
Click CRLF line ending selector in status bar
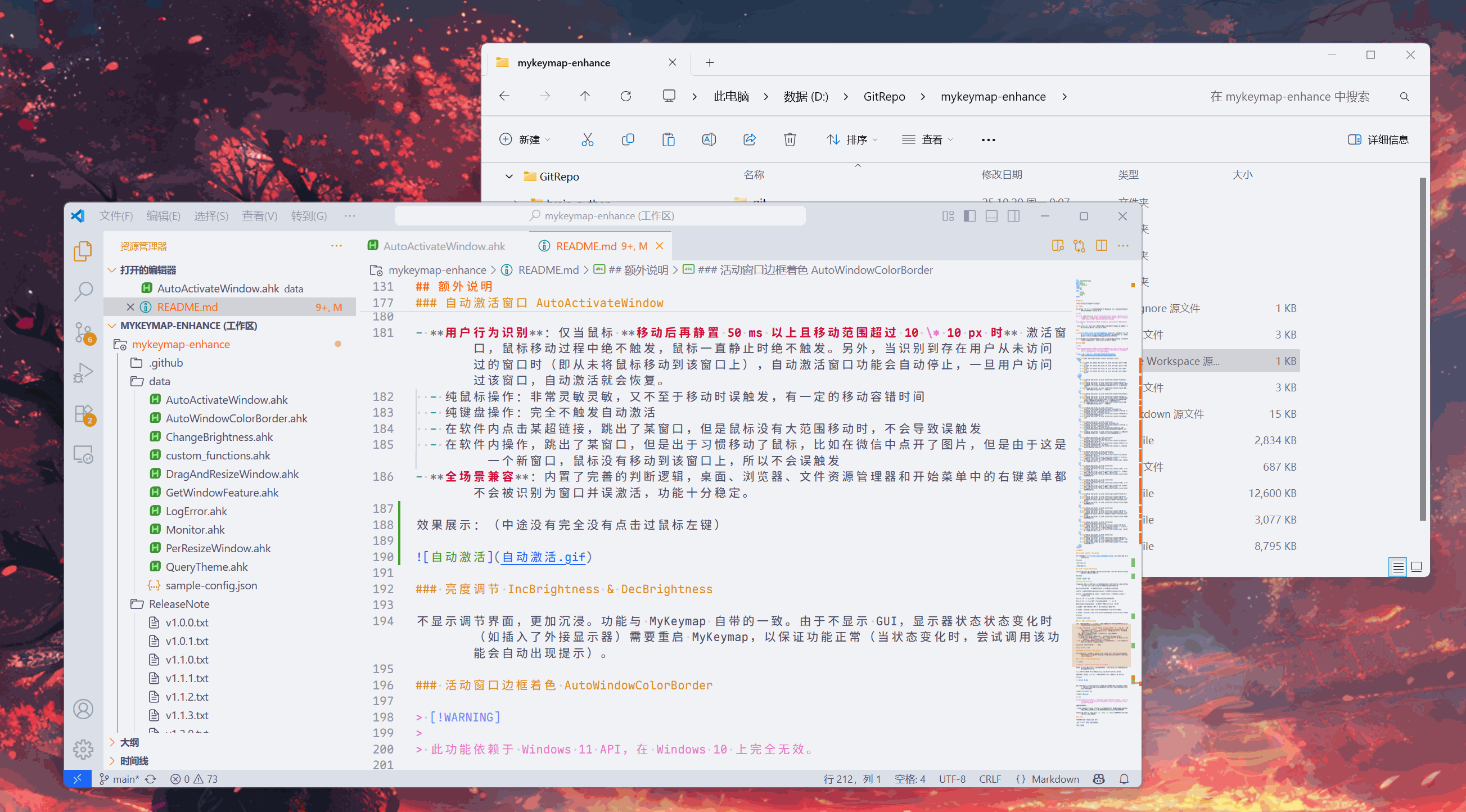990,779
